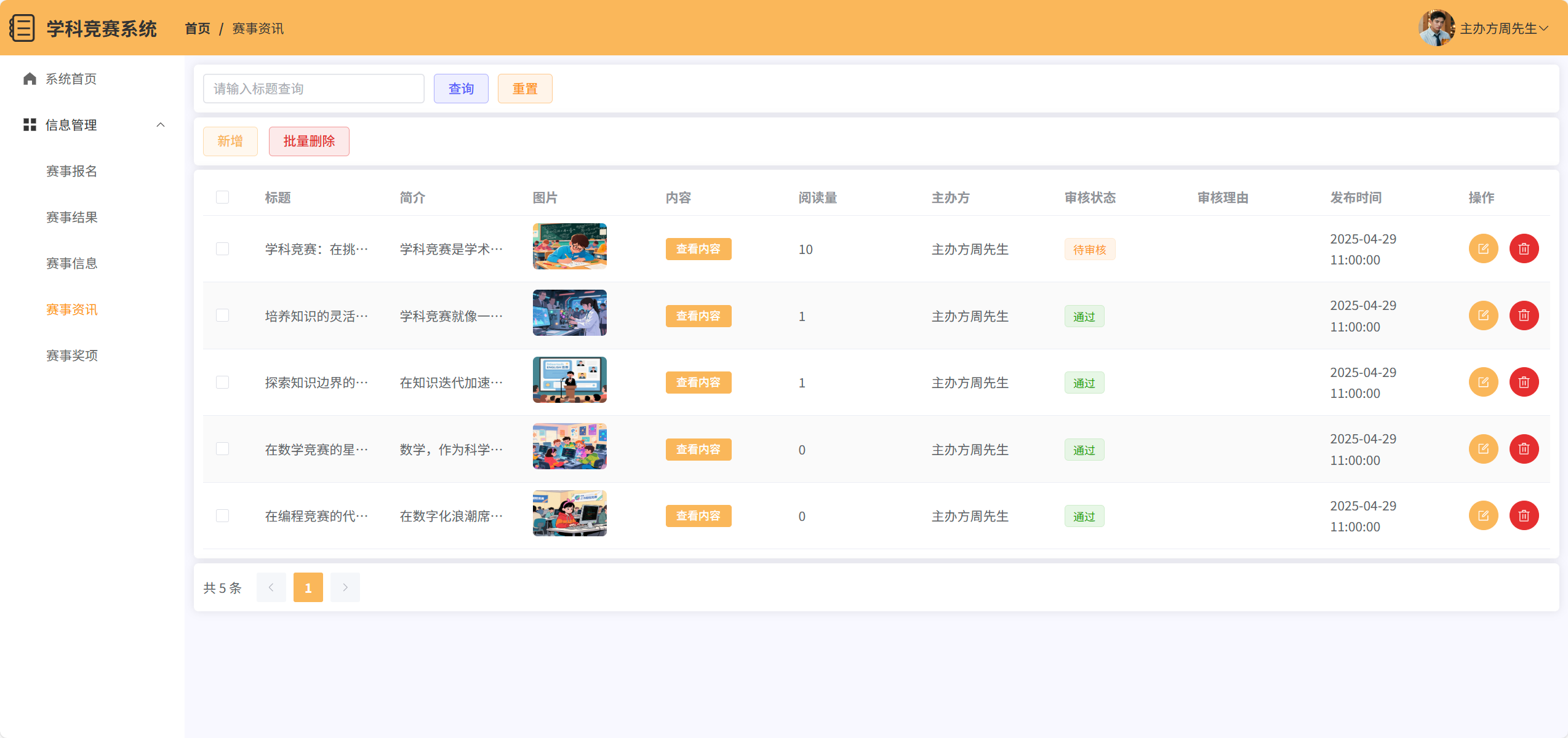Delete the first row with the red trash icon
1568x738 pixels.
click(x=1524, y=249)
